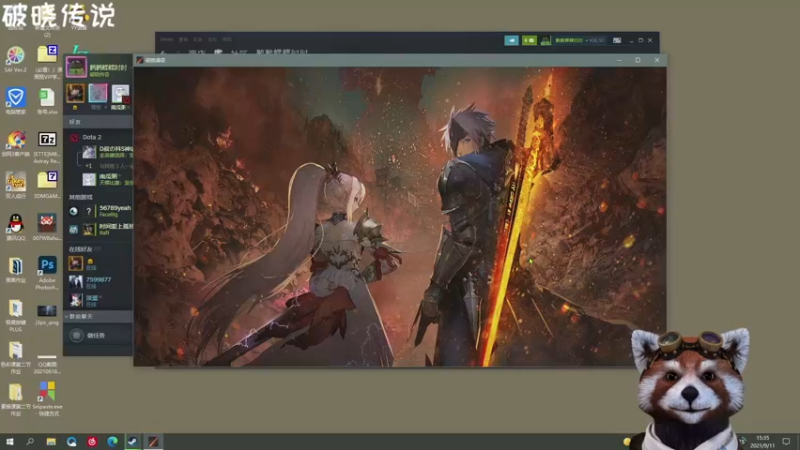Open the Steam menu in the Steam window
800x450 pixels.
click(167, 39)
